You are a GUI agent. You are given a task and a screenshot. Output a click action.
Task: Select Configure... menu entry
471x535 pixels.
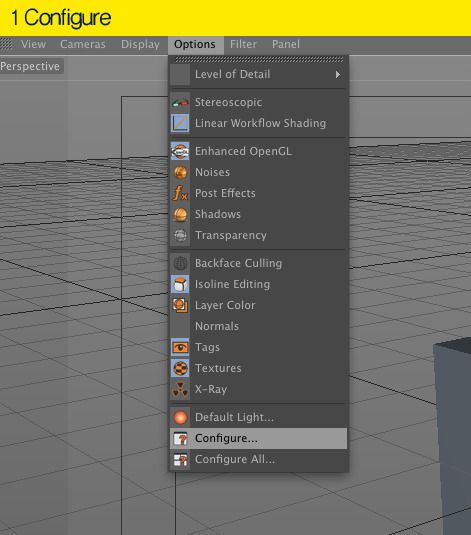(x=258, y=438)
